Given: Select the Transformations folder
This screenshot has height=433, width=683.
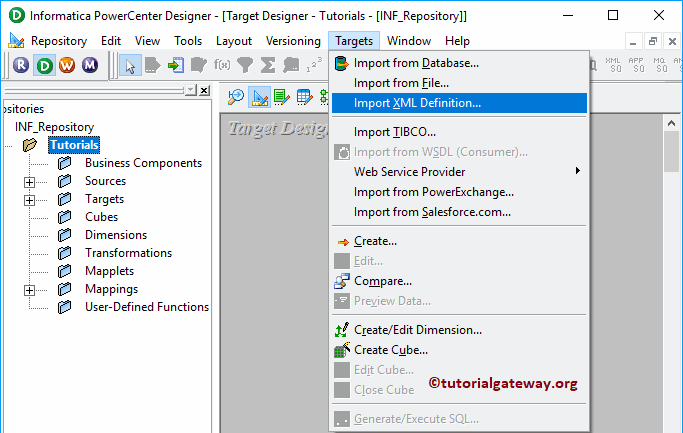Looking at the screenshot, I should pyautogui.click(x=128, y=253).
